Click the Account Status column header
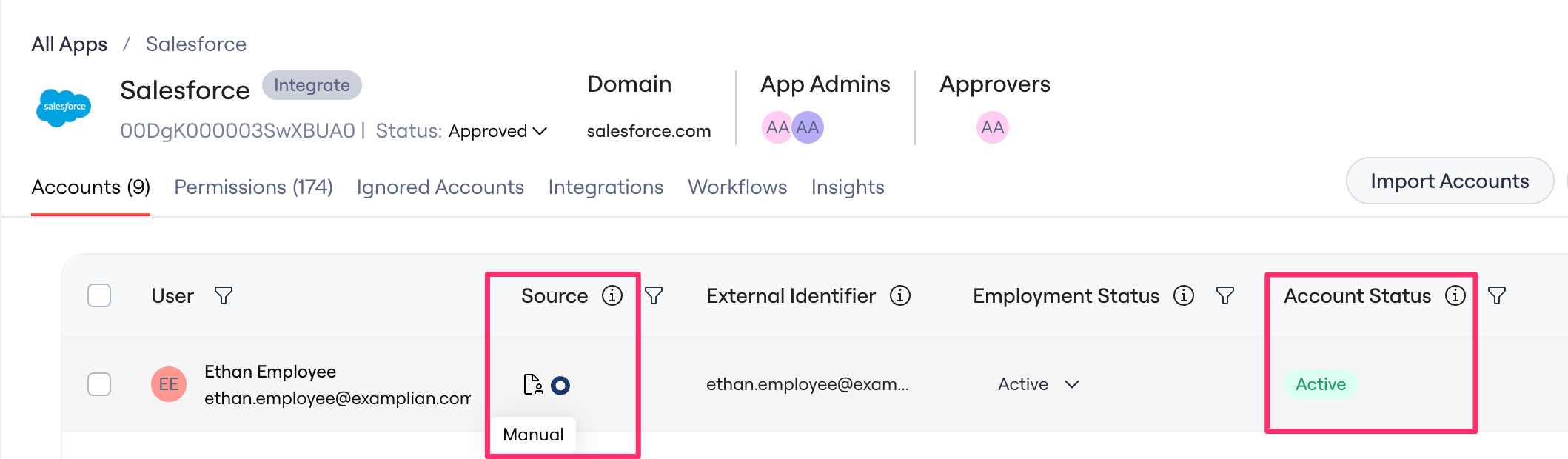The height and width of the screenshot is (459, 1568). (1358, 296)
